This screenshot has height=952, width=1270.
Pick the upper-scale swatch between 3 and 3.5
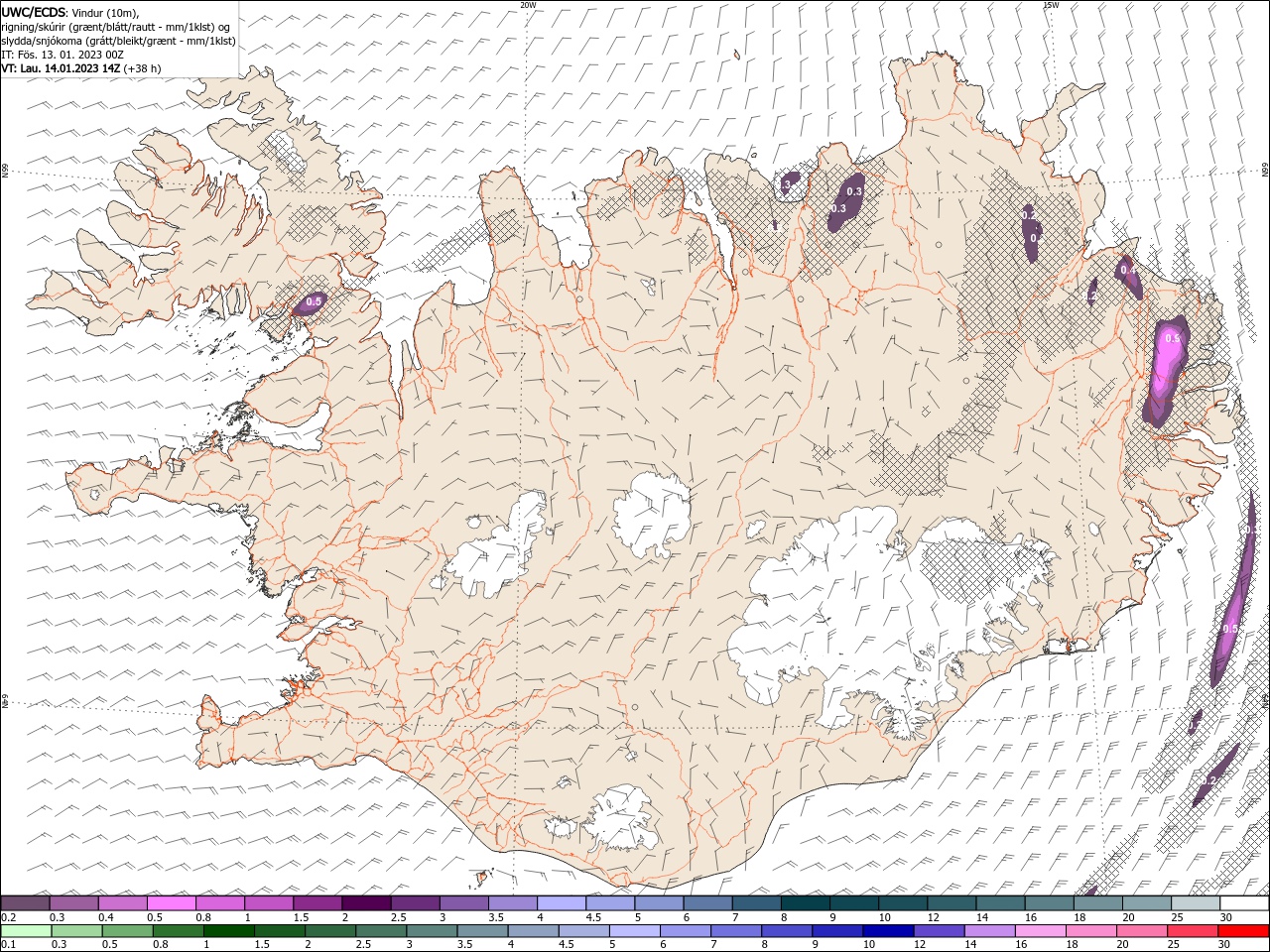(463, 903)
